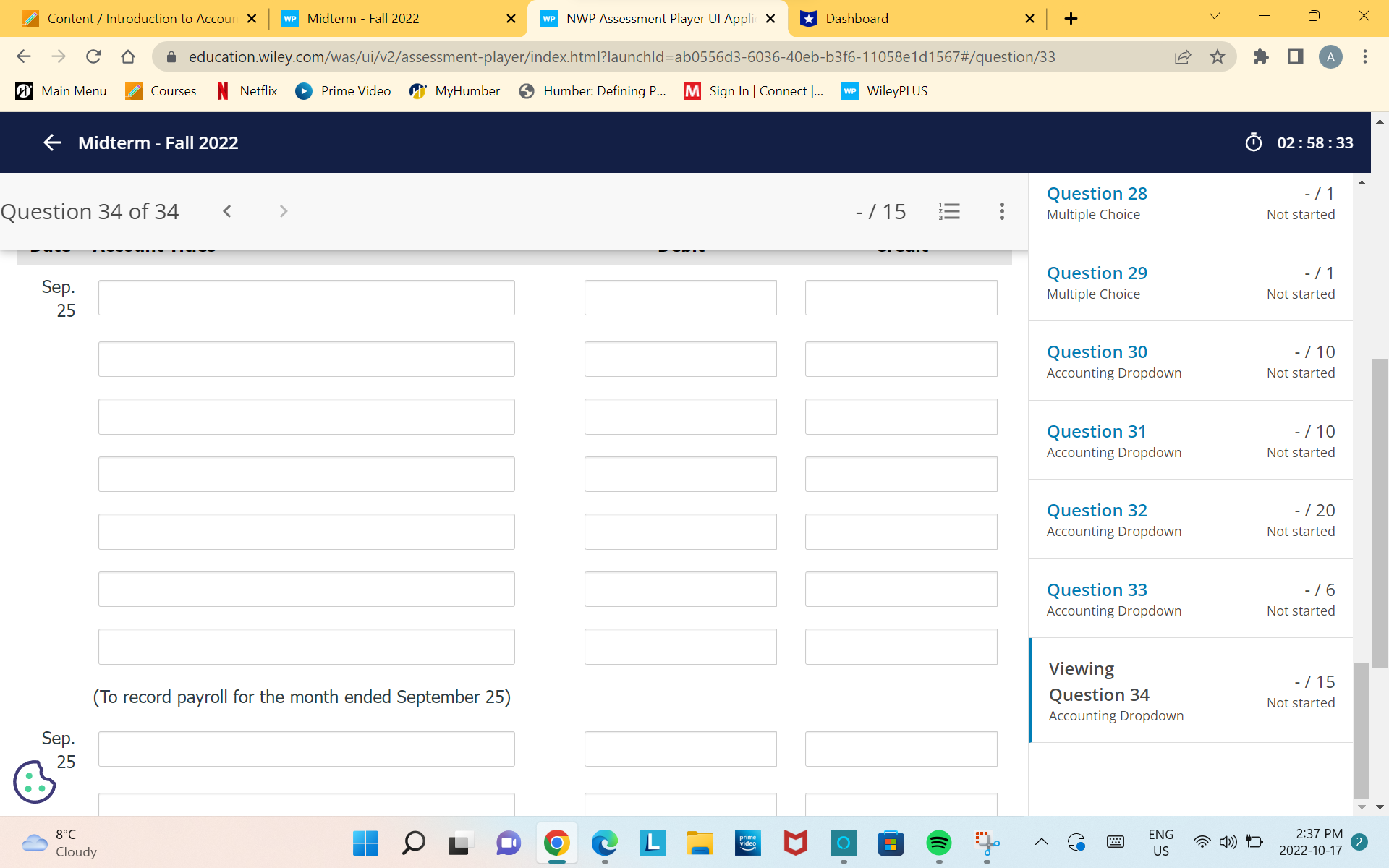This screenshot has width=1389, height=868.
Task: Open the three-dot options menu
Action: tap(1001, 211)
